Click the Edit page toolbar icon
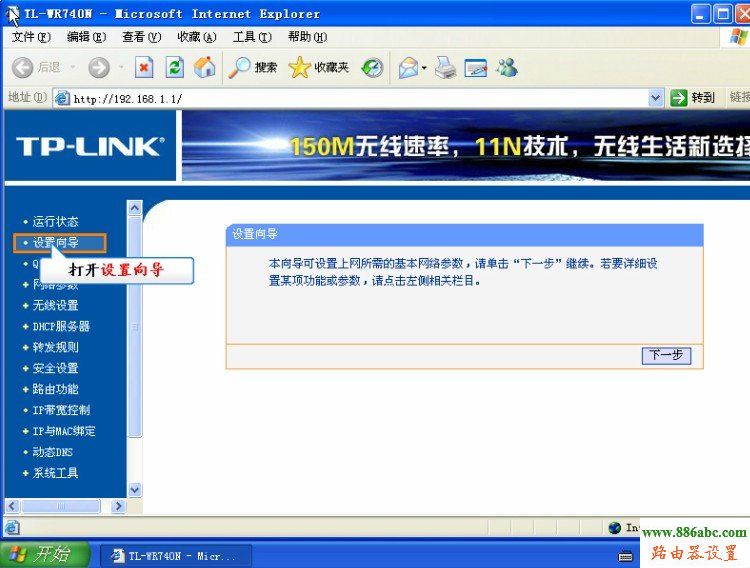Viewport: 750px width, 568px height. pos(476,68)
